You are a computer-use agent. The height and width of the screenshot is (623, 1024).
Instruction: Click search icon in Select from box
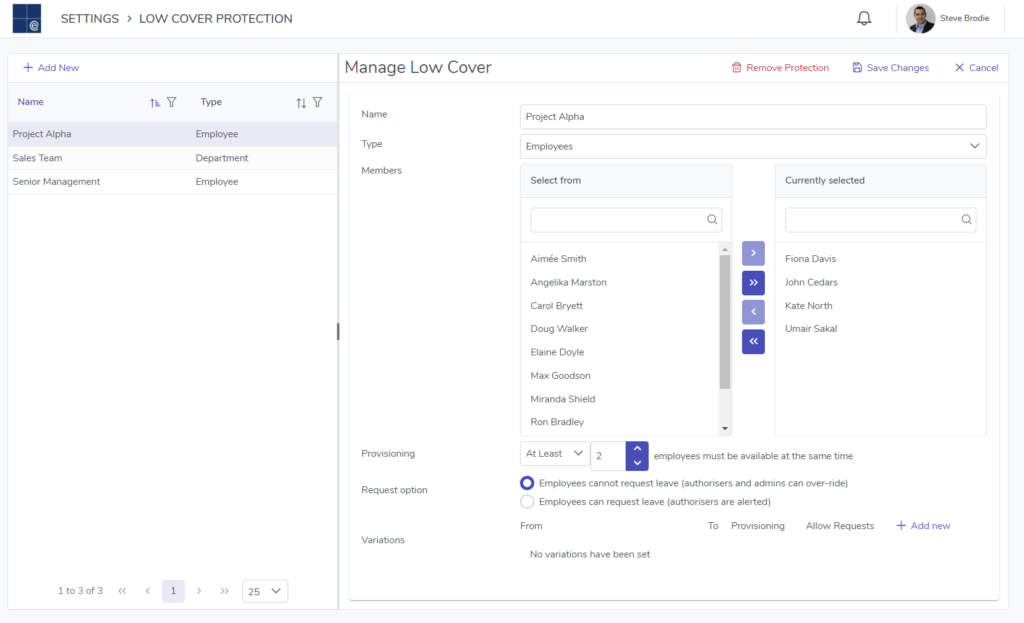(x=712, y=220)
